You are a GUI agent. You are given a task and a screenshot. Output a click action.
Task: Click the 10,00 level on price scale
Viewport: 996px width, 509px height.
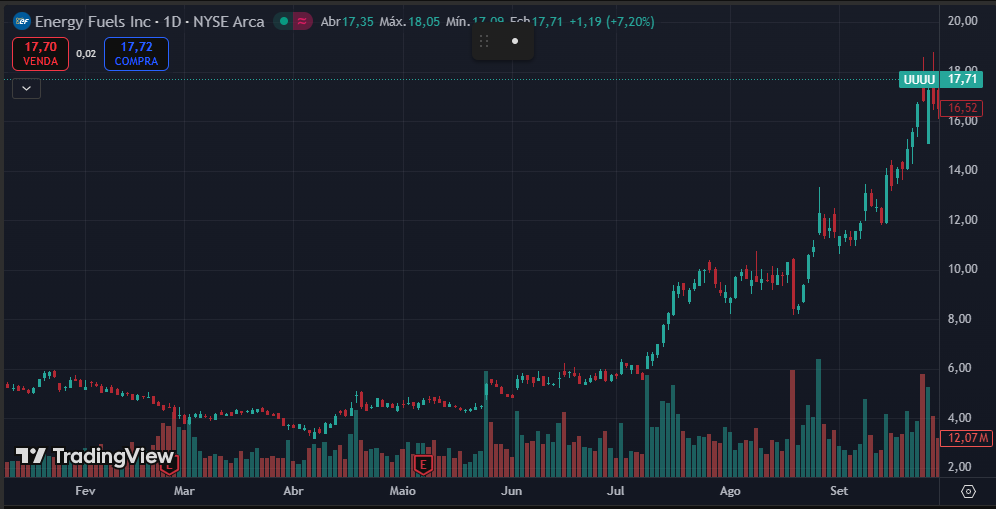(x=962, y=269)
